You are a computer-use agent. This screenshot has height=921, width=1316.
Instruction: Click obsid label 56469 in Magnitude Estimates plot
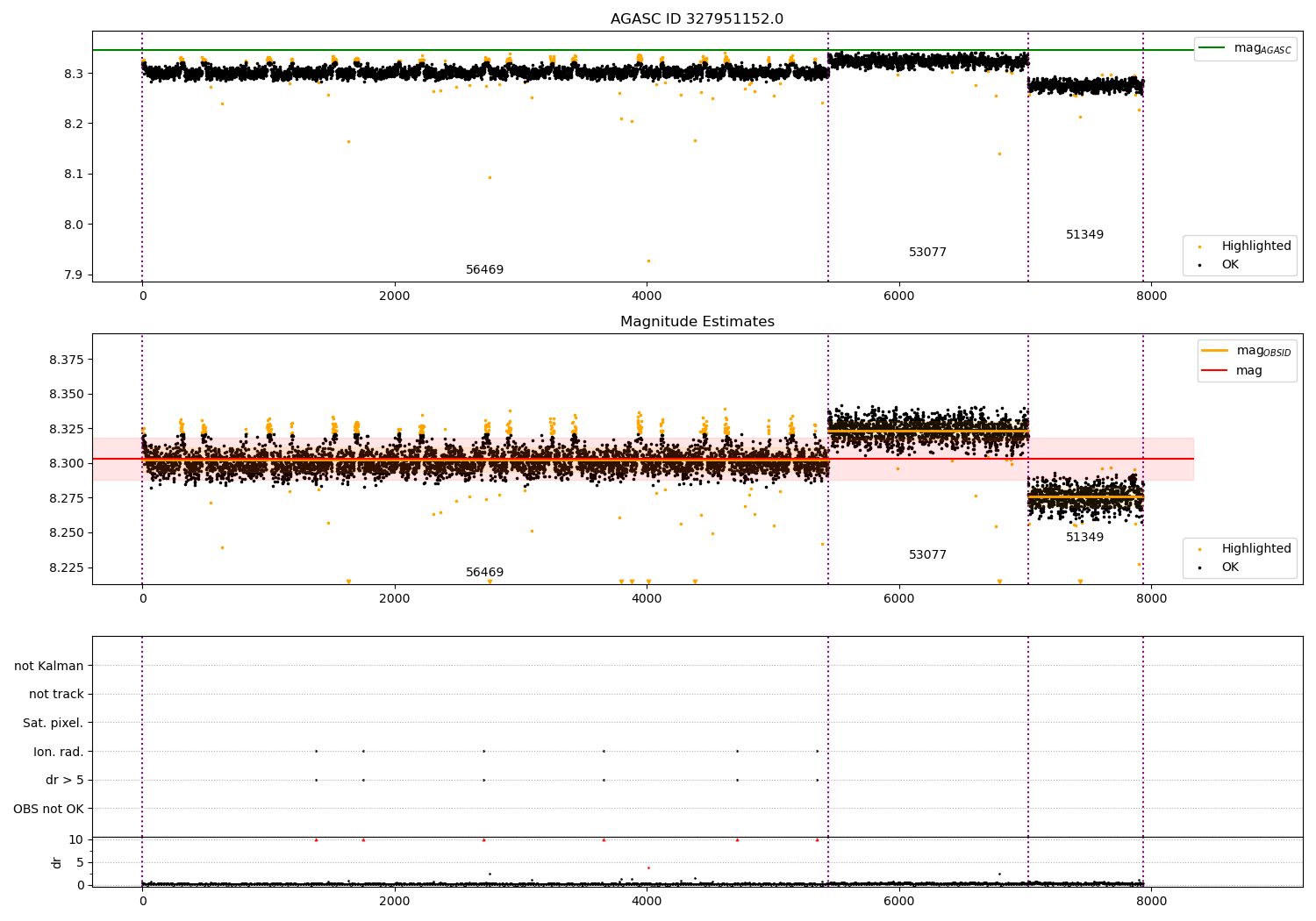pos(485,573)
